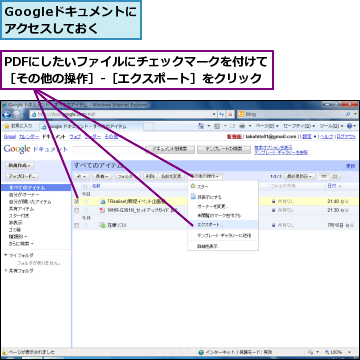The width and height of the screenshot is (360, 360).
Task: Select スター付き in the sidebar
Action: (19, 216)
